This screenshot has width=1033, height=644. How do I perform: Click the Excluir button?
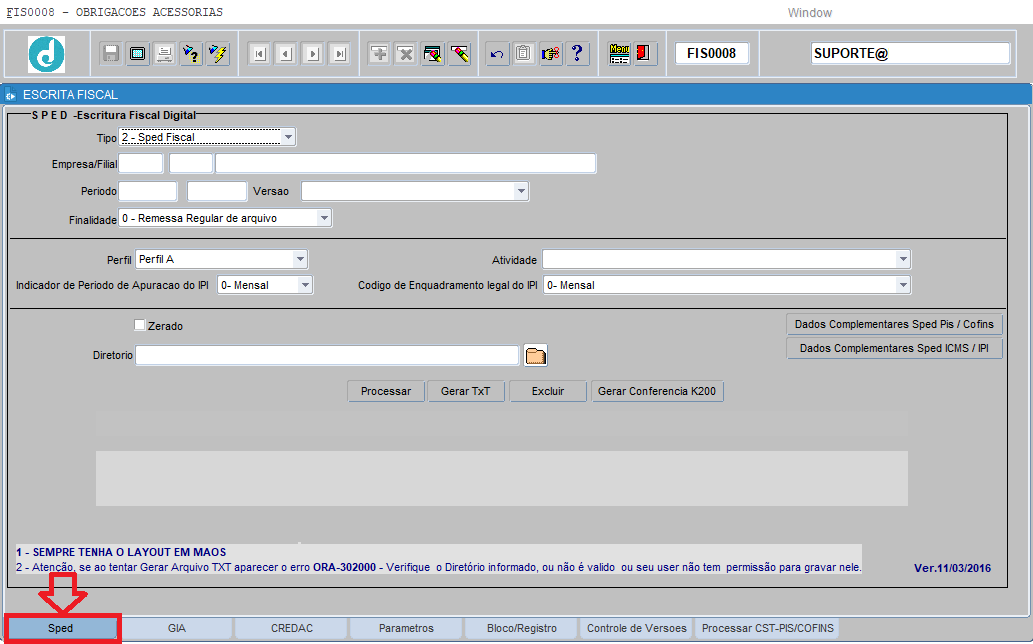(548, 391)
